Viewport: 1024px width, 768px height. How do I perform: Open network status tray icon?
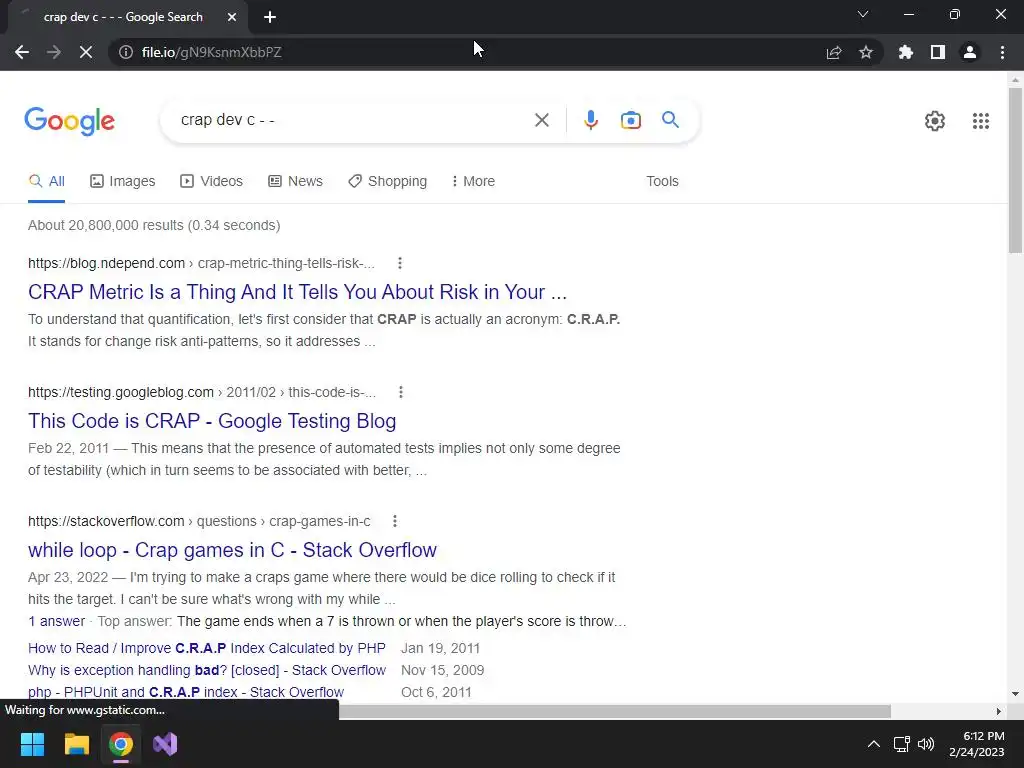pos(902,744)
